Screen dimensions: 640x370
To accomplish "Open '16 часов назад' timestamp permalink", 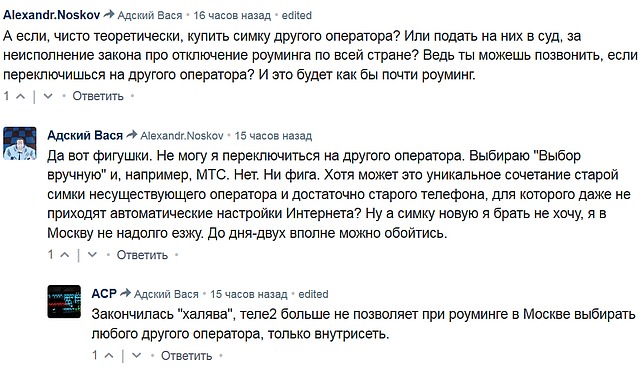I will pyautogui.click(x=232, y=16).
